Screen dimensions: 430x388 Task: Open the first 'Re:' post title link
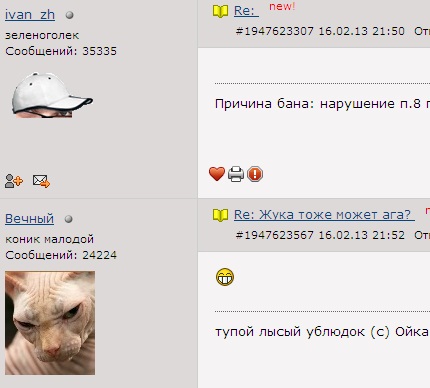coord(246,11)
